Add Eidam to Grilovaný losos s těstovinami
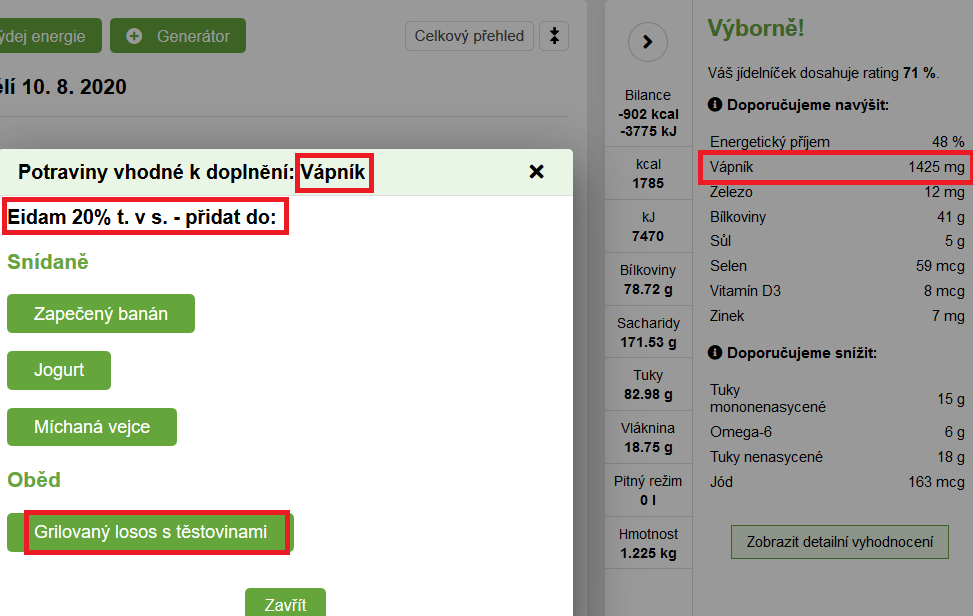 tap(150, 532)
